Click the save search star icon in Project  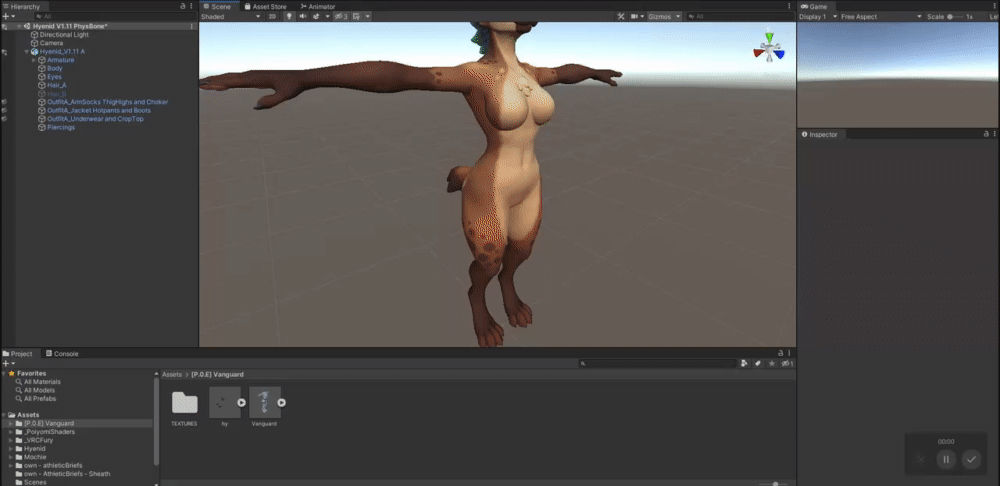coord(772,364)
